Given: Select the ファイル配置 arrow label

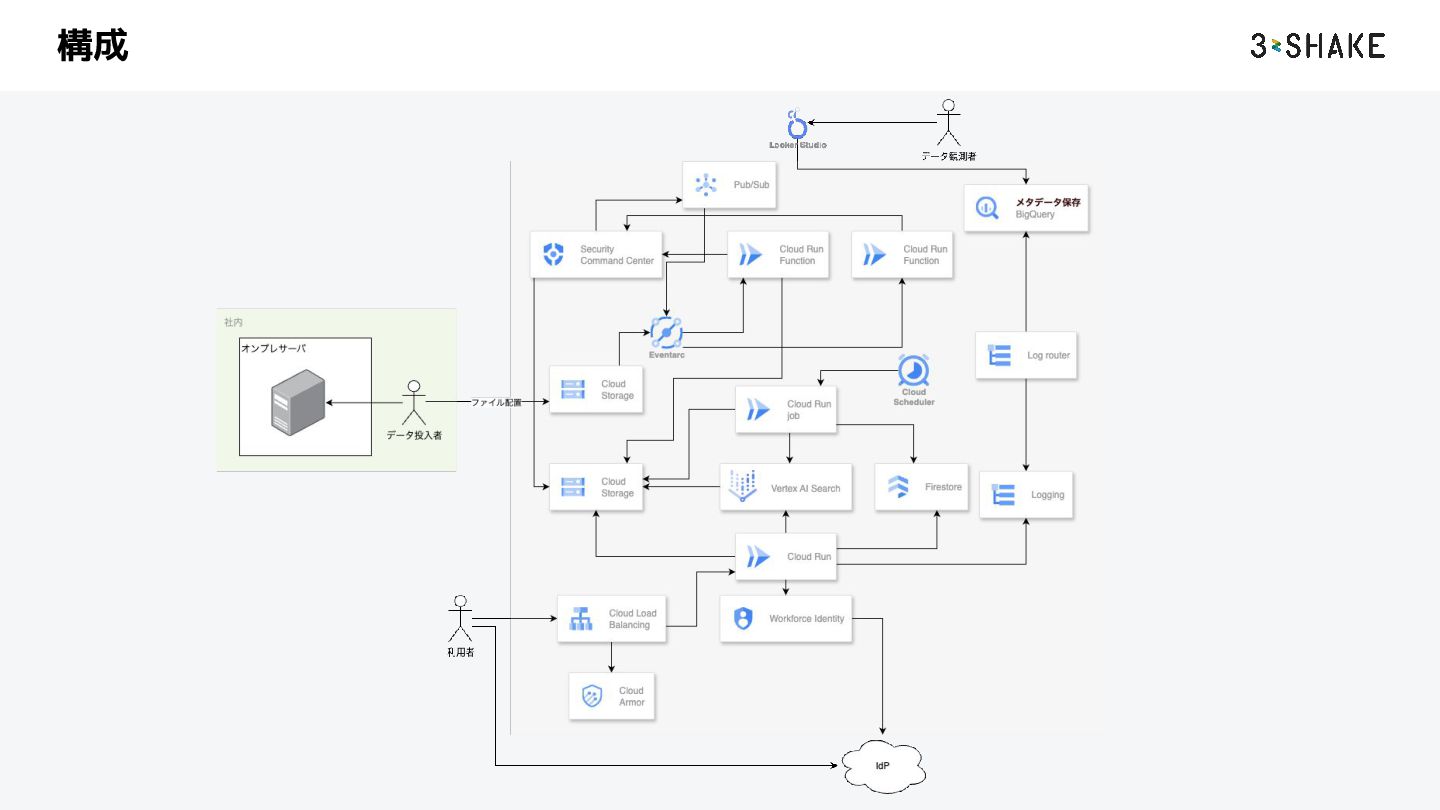Looking at the screenshot, I should 497,402.
